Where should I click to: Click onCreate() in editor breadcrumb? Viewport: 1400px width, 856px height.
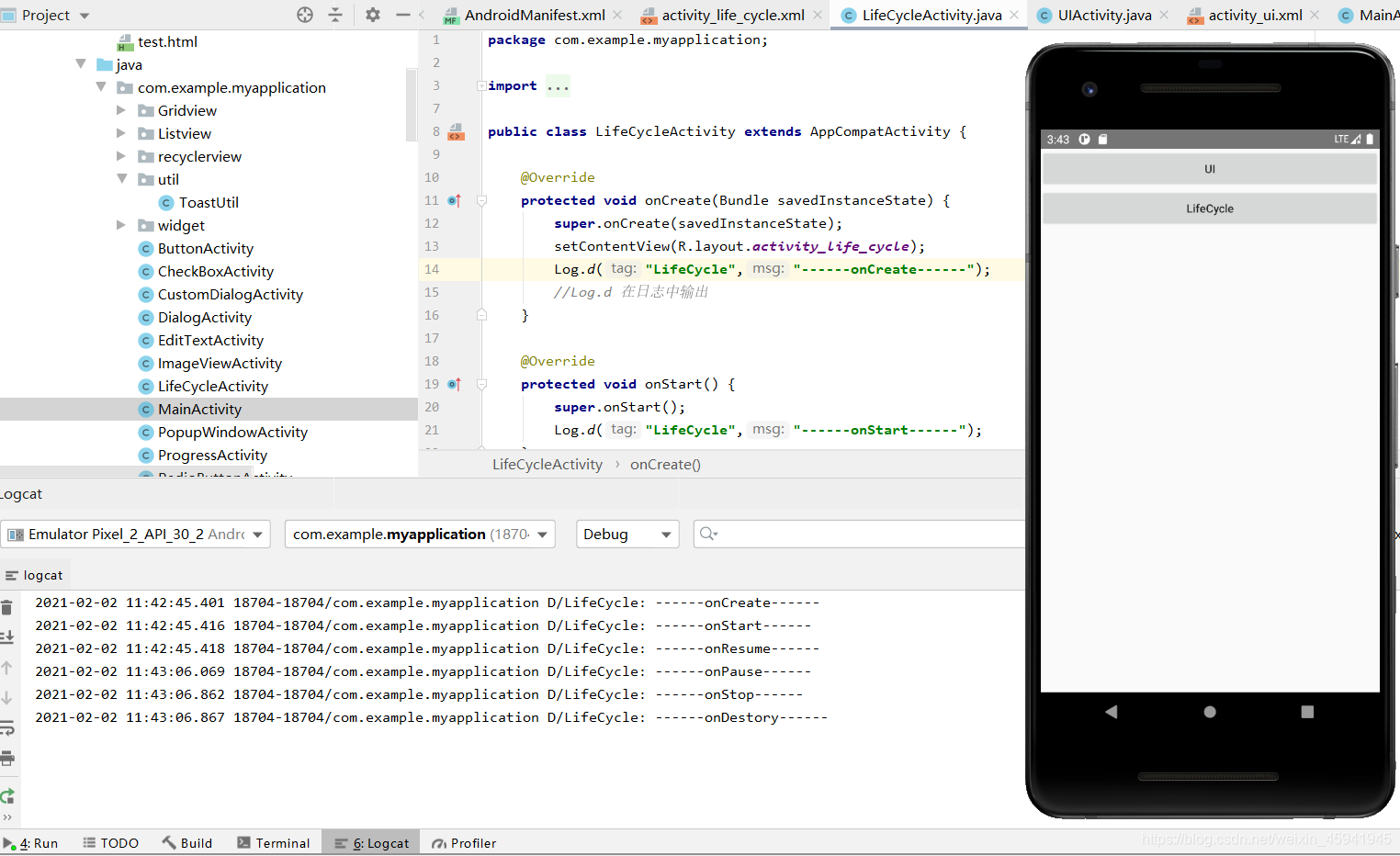(x=665, y=465)
